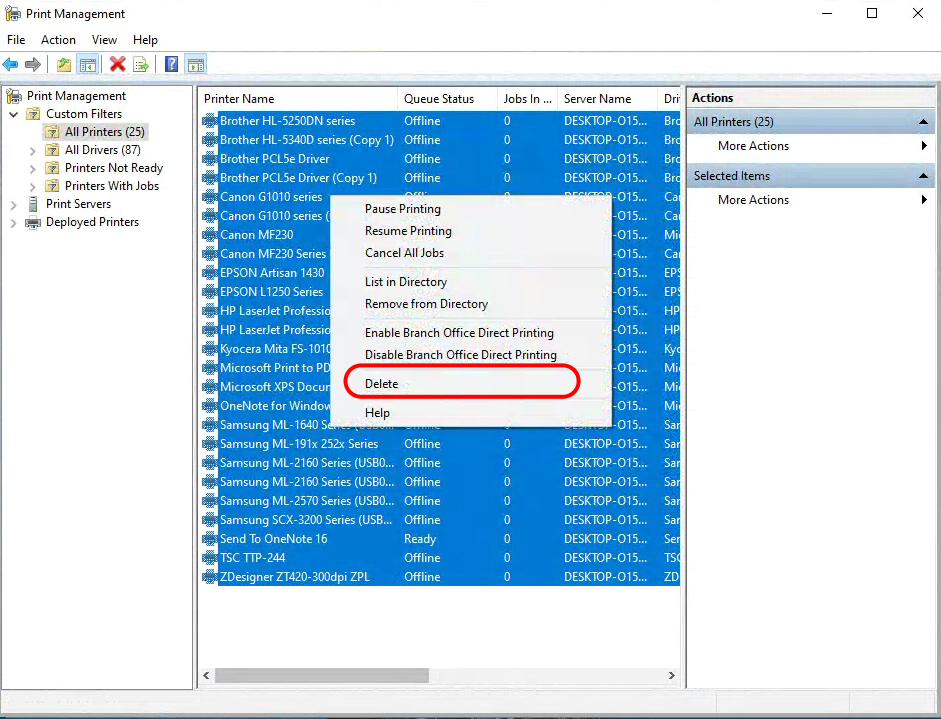The width and height of the screenshot is (941, 719).
Task: Toggle the show/hide action pane icon
Action: click(x=196, y=64)
